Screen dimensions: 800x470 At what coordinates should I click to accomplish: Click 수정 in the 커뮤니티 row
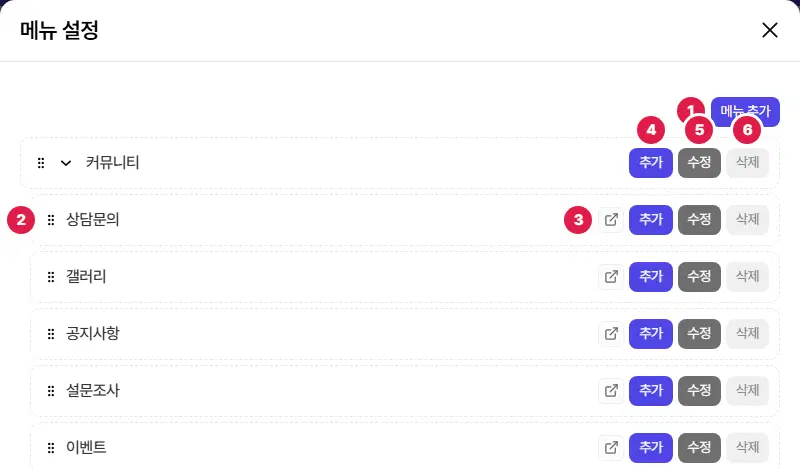[x=699, y=163]
